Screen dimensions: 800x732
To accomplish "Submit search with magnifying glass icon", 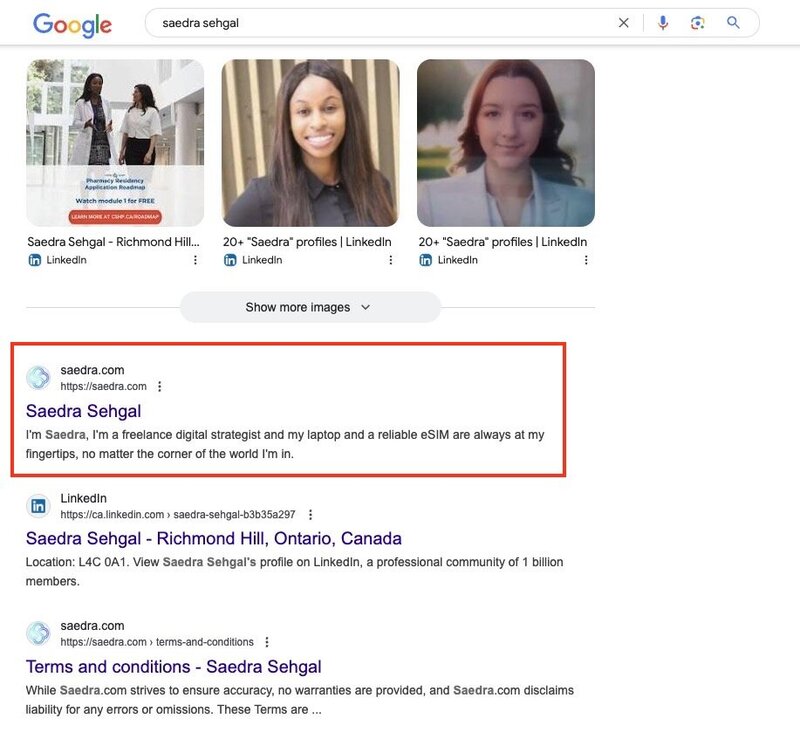I will (733, 22).
